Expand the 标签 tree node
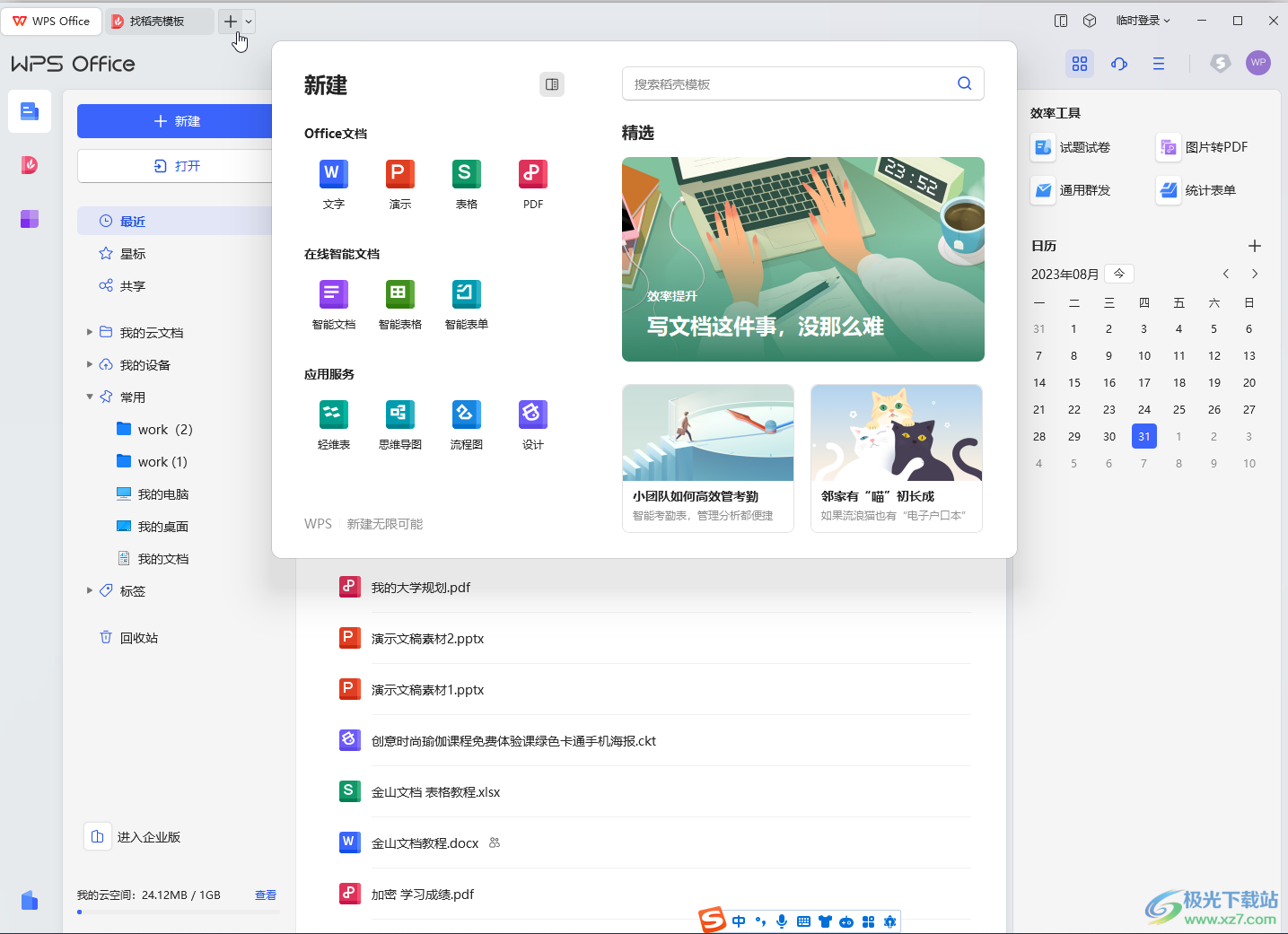Screen dimensions: 1288x934 [x=90, y=590]
